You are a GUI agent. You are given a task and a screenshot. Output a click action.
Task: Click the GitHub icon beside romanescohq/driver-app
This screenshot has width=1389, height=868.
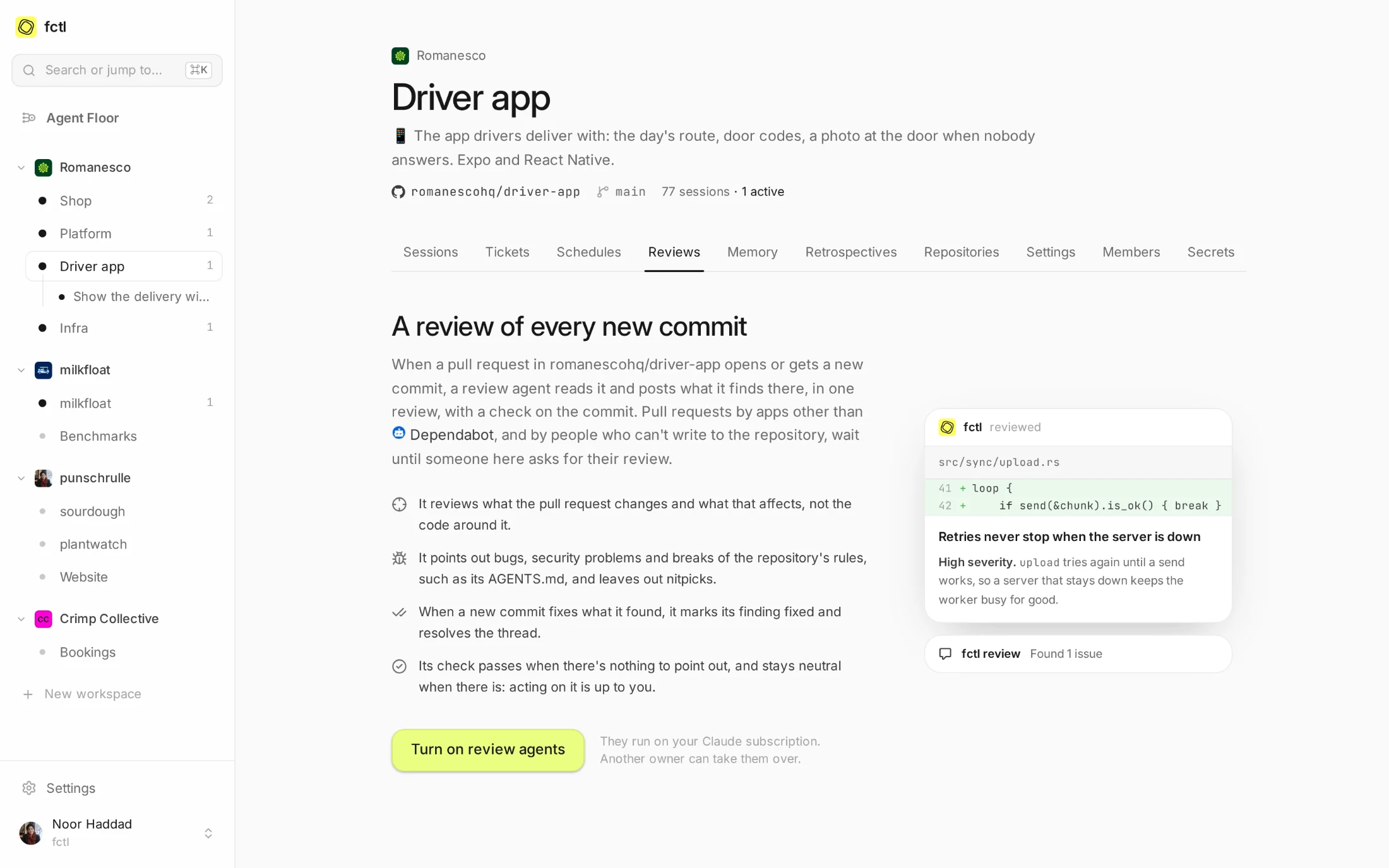click(x=398, y=192)
